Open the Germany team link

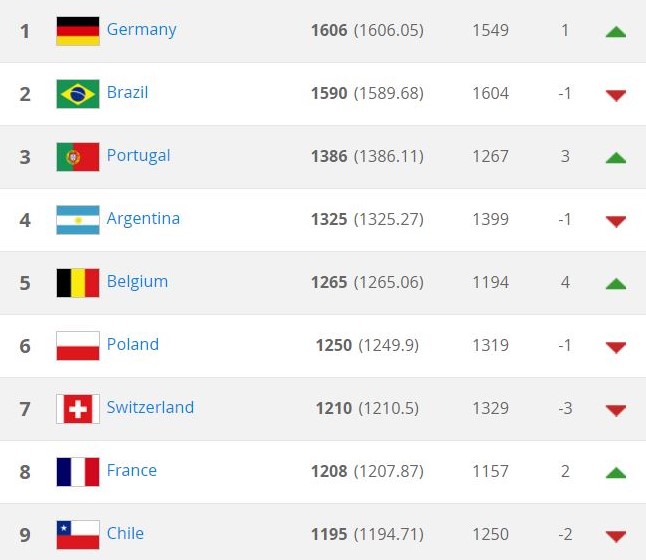point(141,30)
